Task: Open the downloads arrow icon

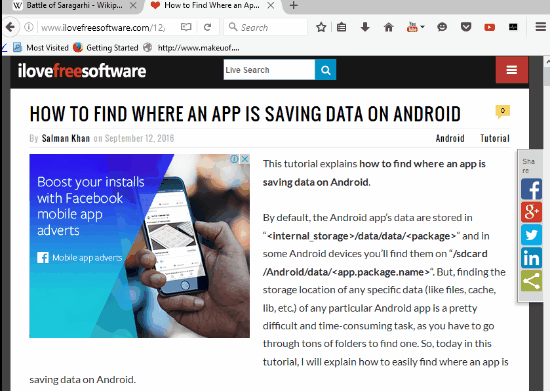Action: click(x=365, y=27)
